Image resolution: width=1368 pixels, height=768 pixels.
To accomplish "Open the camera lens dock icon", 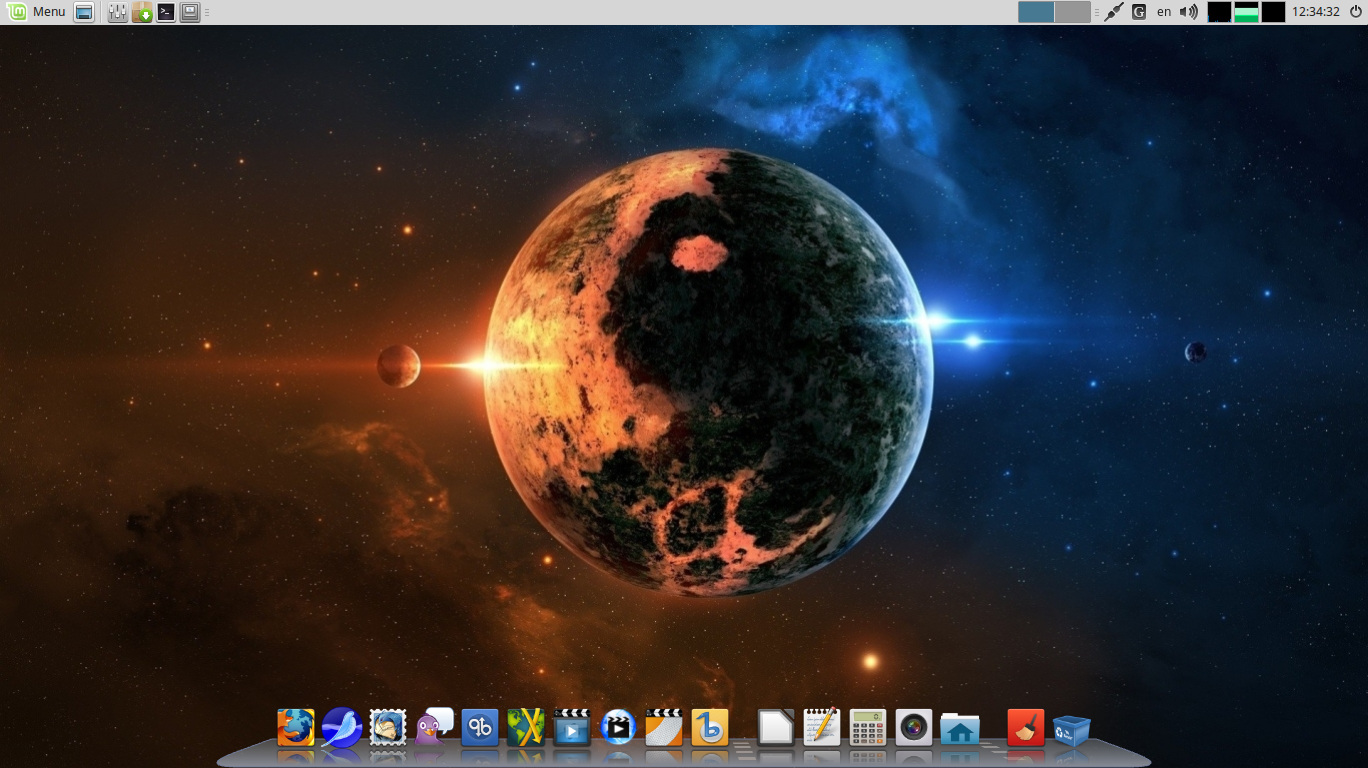I will (914, 727).
